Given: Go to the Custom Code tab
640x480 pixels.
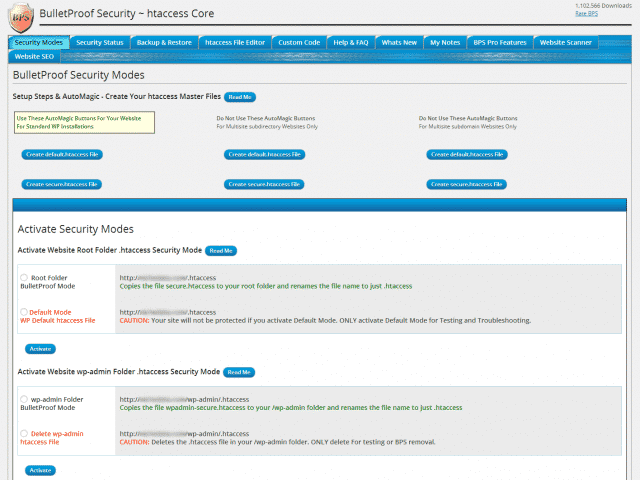Looking at the screenshot, I should tap(299, 42).
